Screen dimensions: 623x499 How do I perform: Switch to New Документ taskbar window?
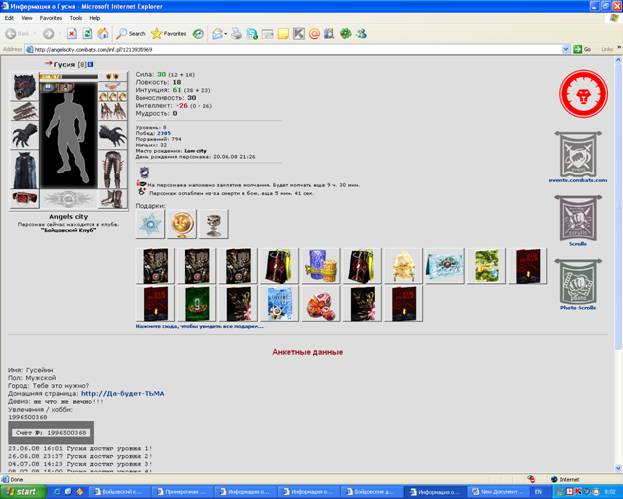(x=497, y=492)
